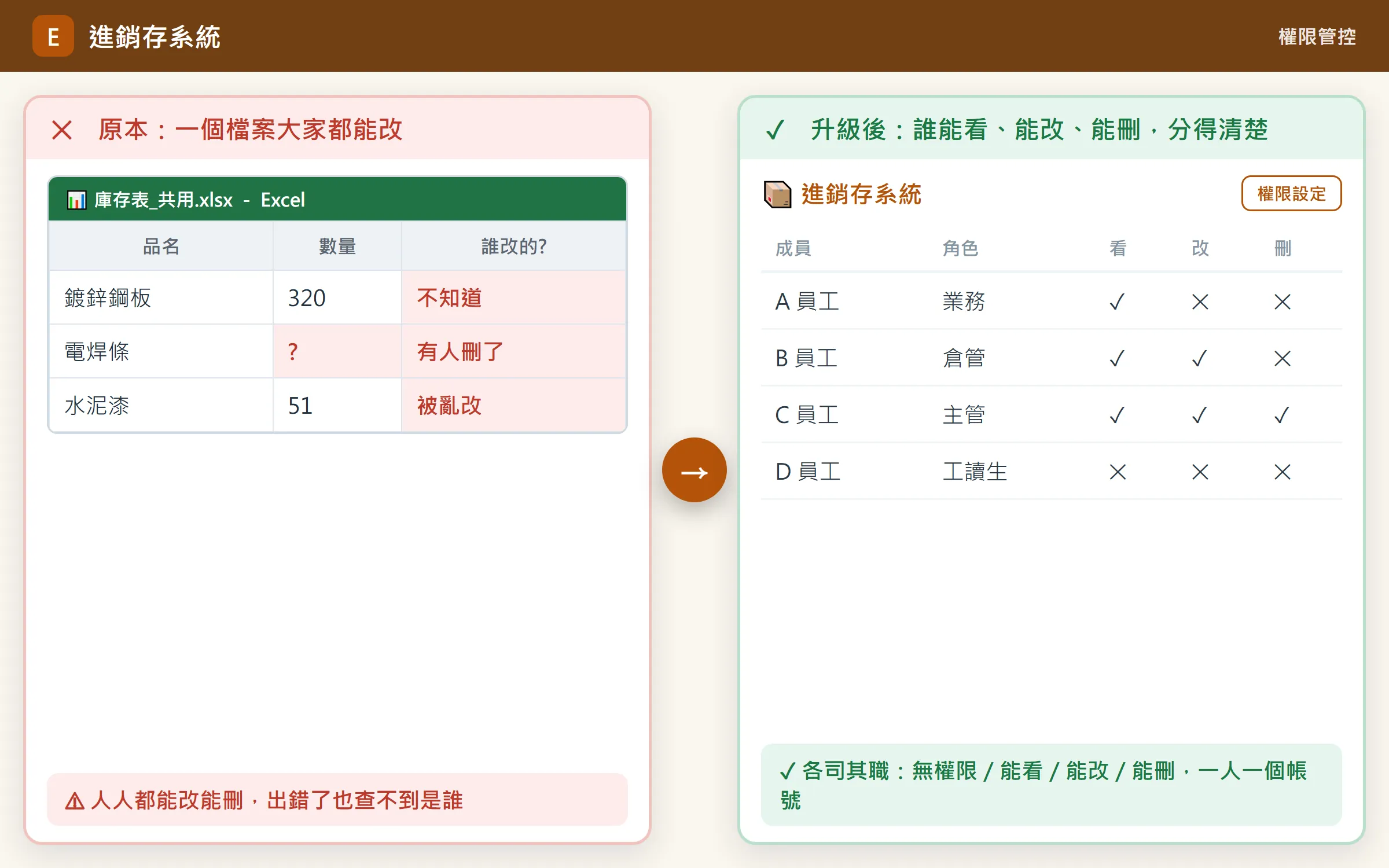Viewport: 1389px width, 868px height.
Task: Click the orange E logo icon
Action: pyautogui.click(x=53, y=36)
